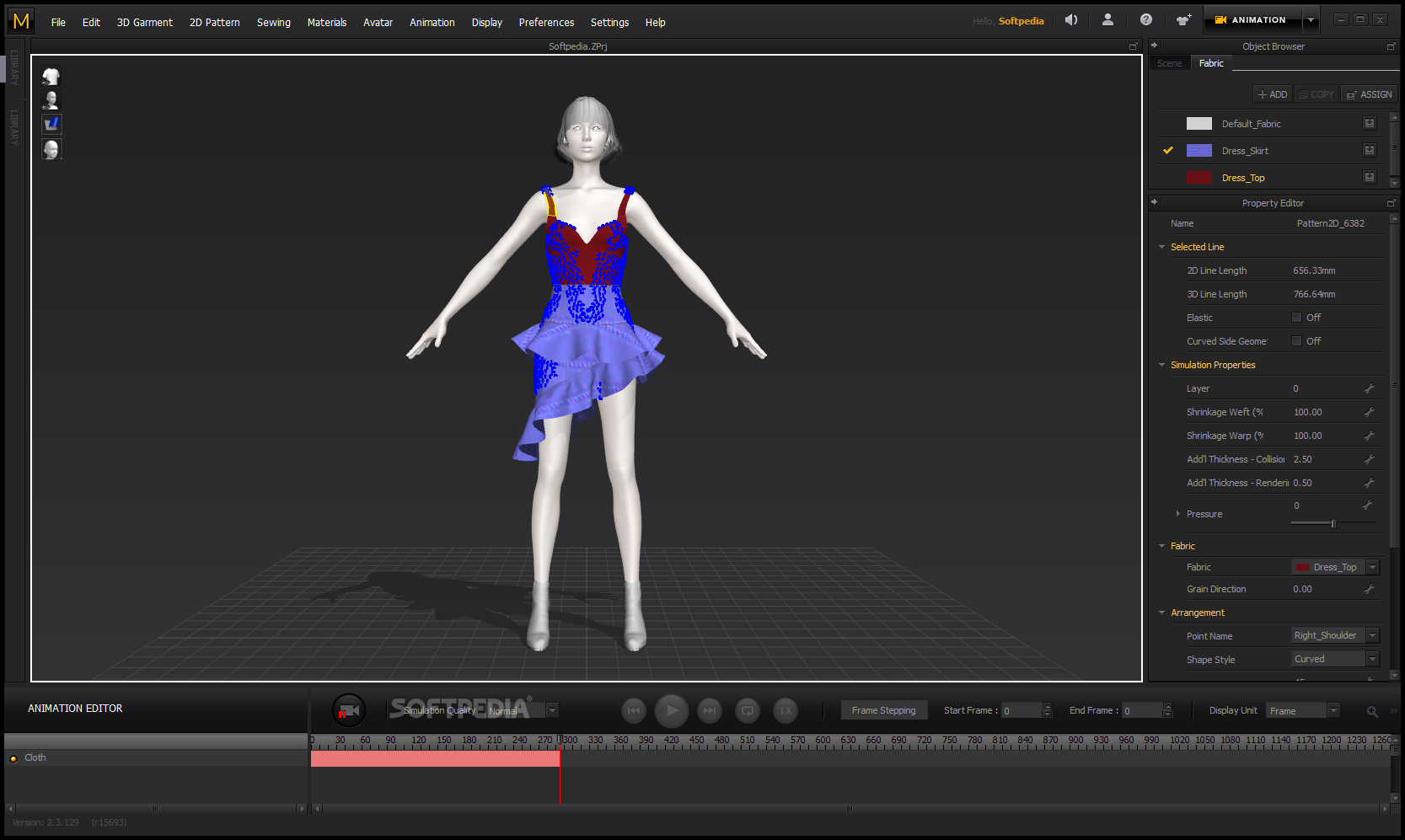Open the help question mark icon
The image size is (1405, 840).
1146,20
